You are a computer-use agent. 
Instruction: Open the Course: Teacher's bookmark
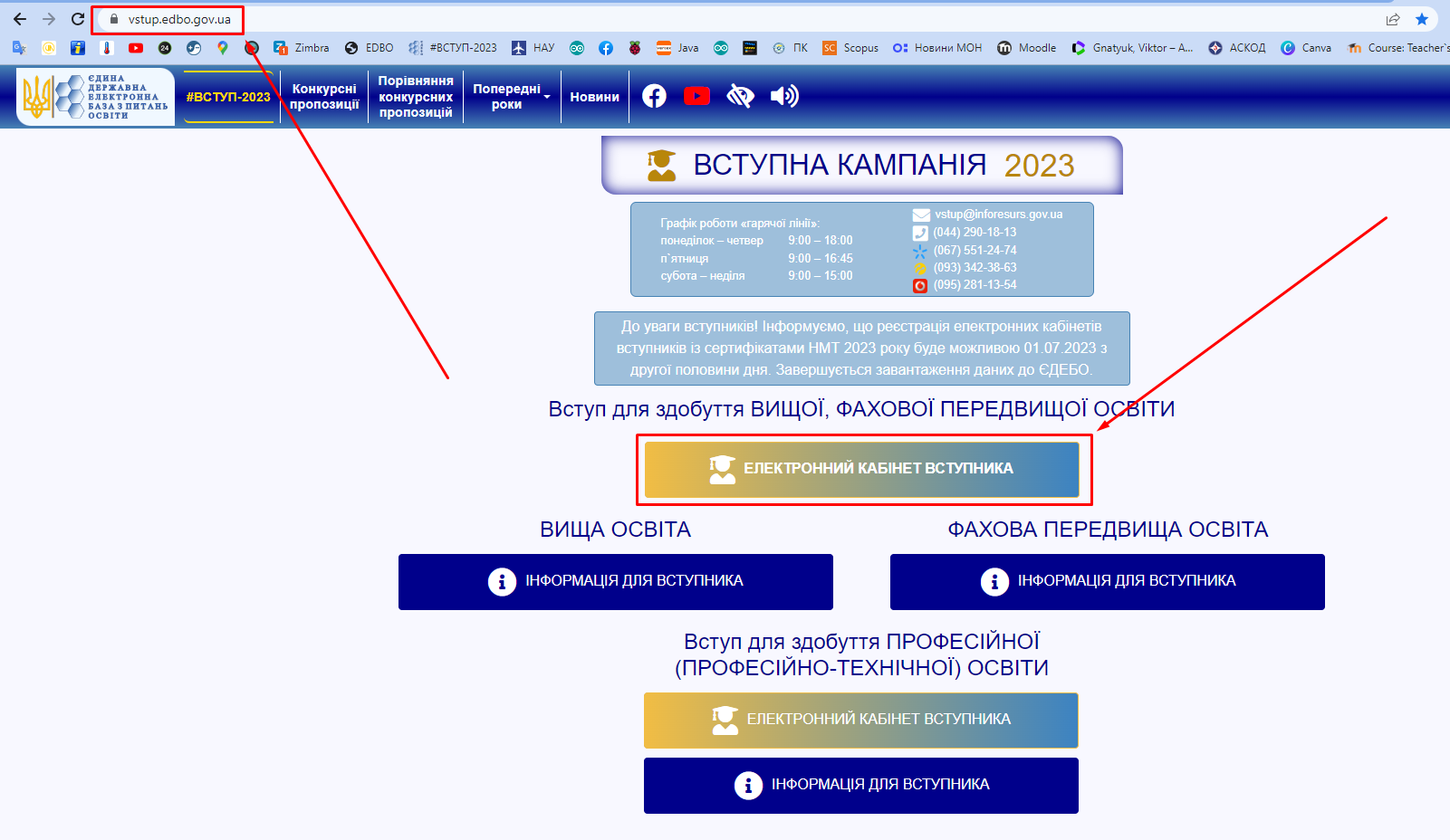tap(1398, 48)
